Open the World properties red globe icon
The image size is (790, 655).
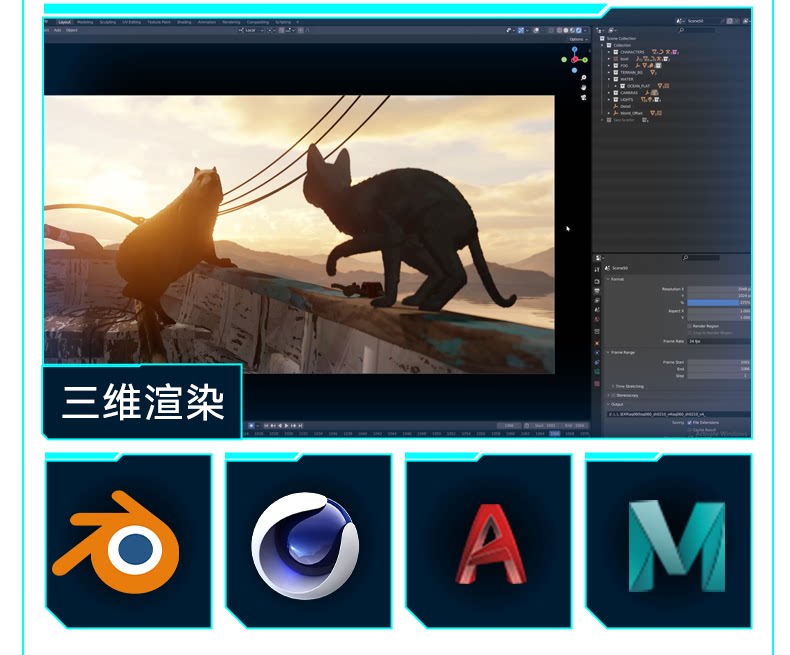tap(597, 319)
